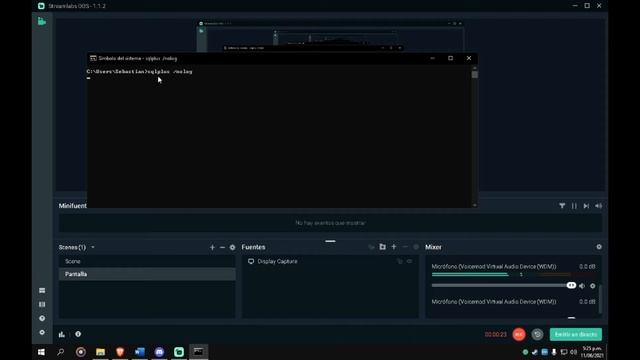Click the Emitir en directo button
Screen dimensions: 640x360
(x=576, y=334)
